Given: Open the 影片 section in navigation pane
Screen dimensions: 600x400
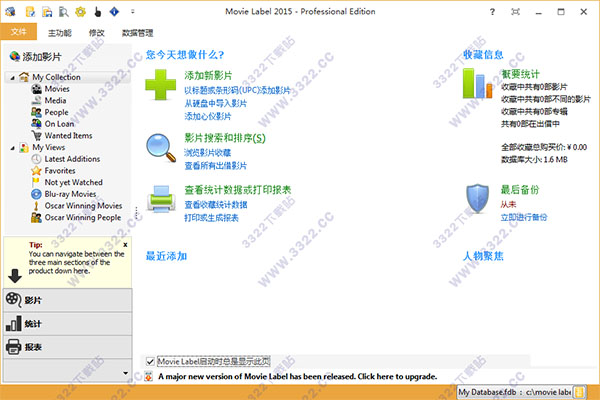Looking at the screenshot, I should [x=68, y=300].
